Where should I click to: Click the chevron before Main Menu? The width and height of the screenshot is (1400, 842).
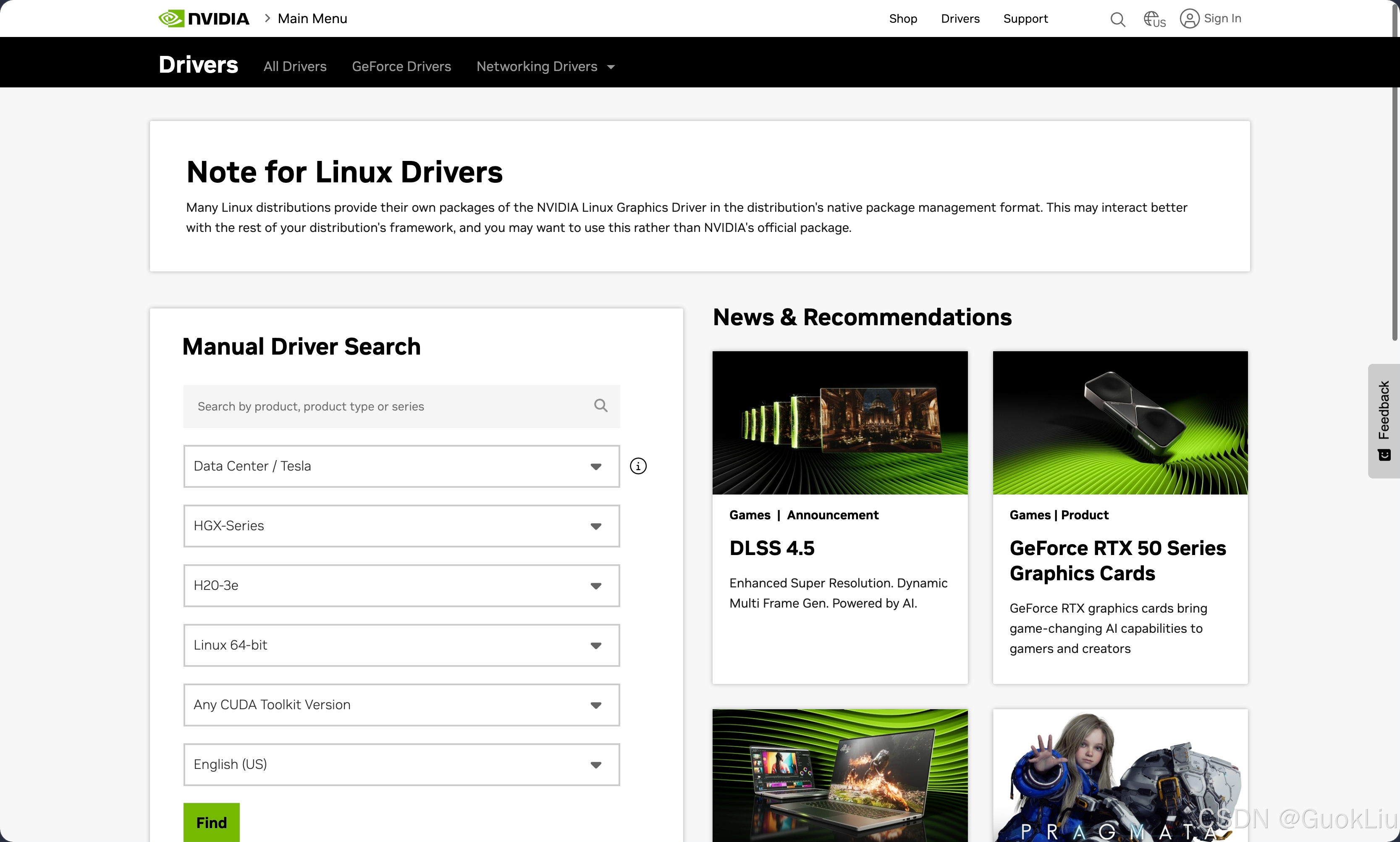pos(267,18)
